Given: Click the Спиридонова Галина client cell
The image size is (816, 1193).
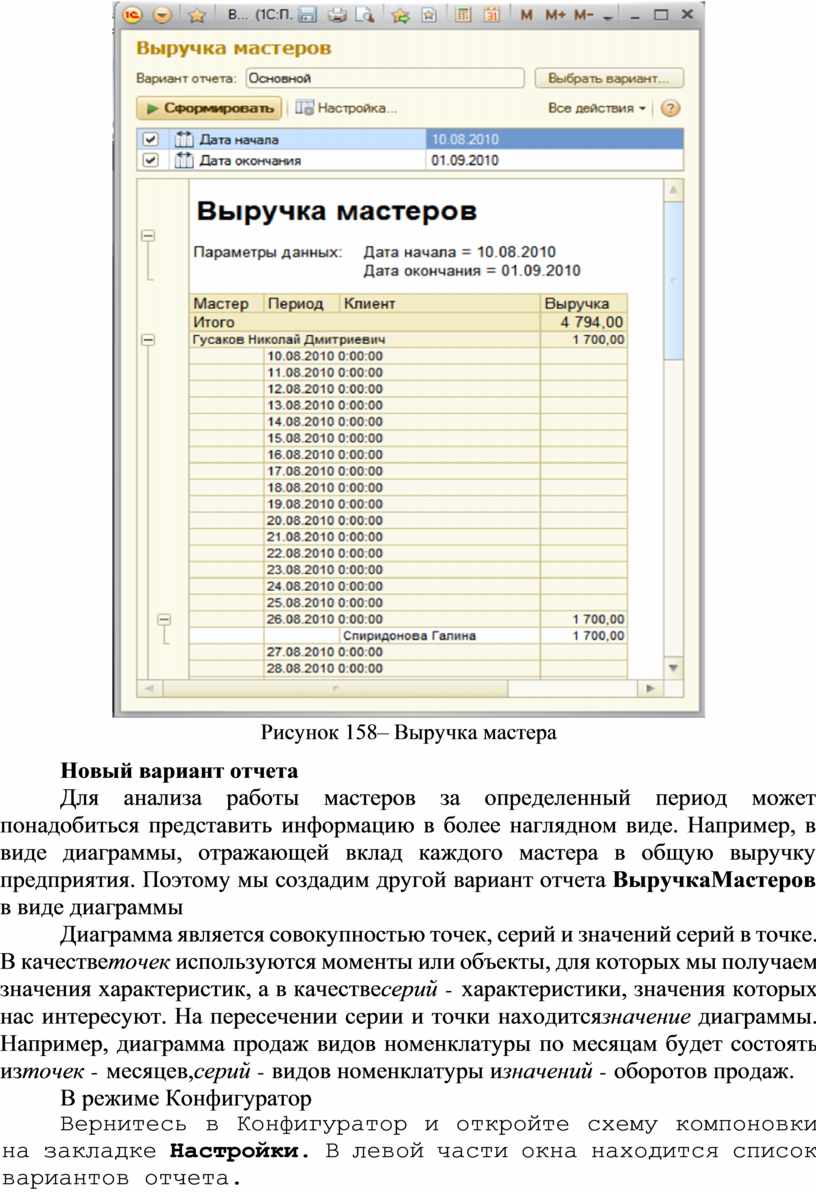Looking at the screenshot, I should coord(440,635).
